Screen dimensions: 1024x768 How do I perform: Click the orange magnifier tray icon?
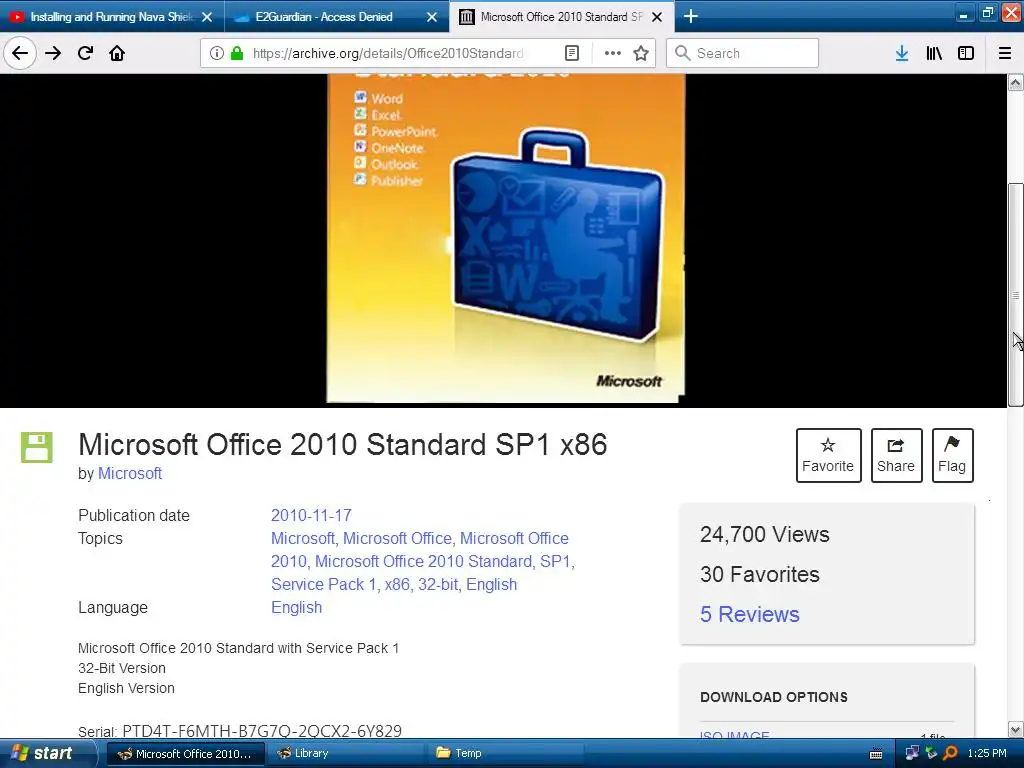(x=950, y=754)
